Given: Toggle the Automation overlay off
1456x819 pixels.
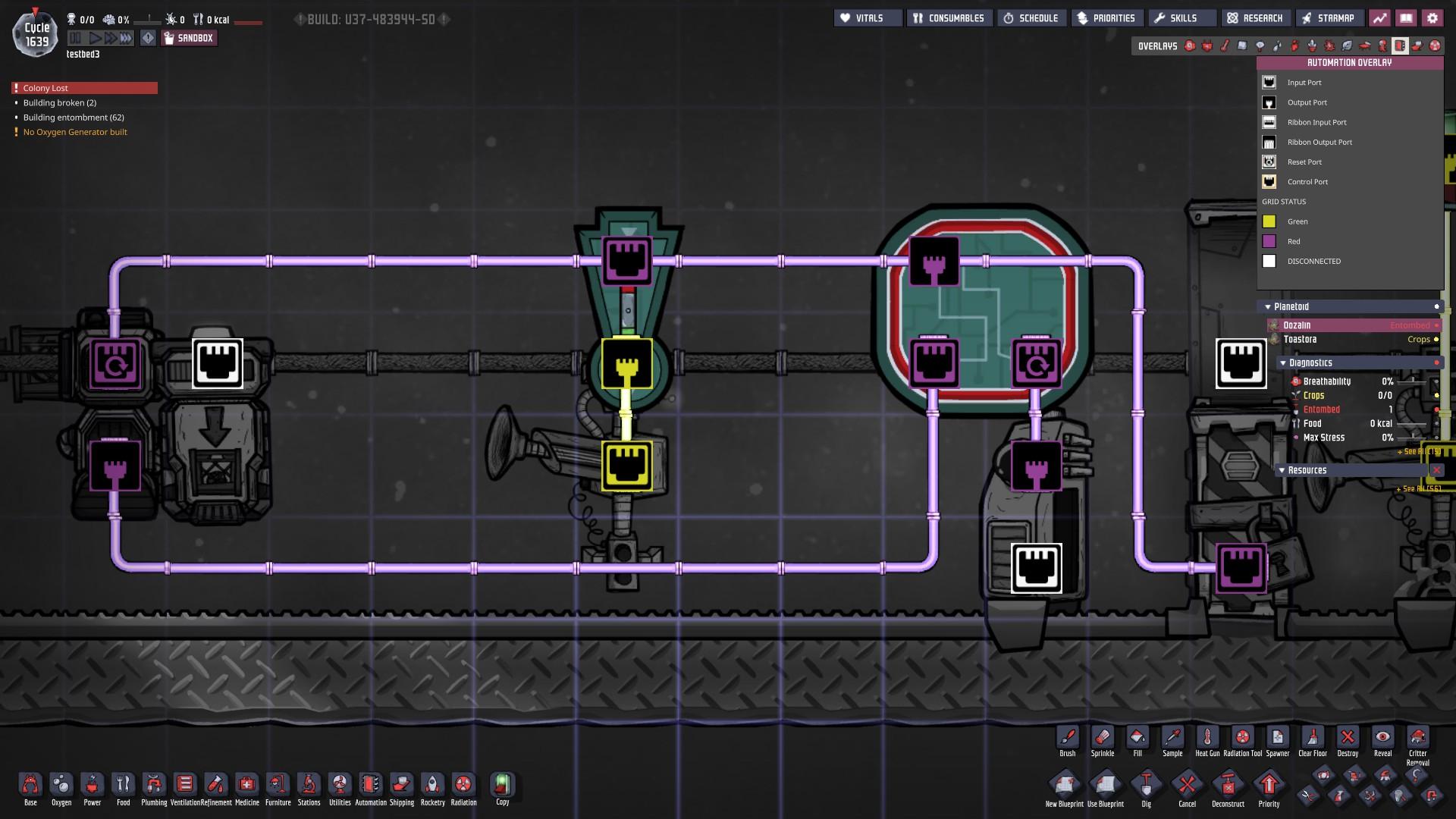Looking at the screenshot, I should (1400, 46).
